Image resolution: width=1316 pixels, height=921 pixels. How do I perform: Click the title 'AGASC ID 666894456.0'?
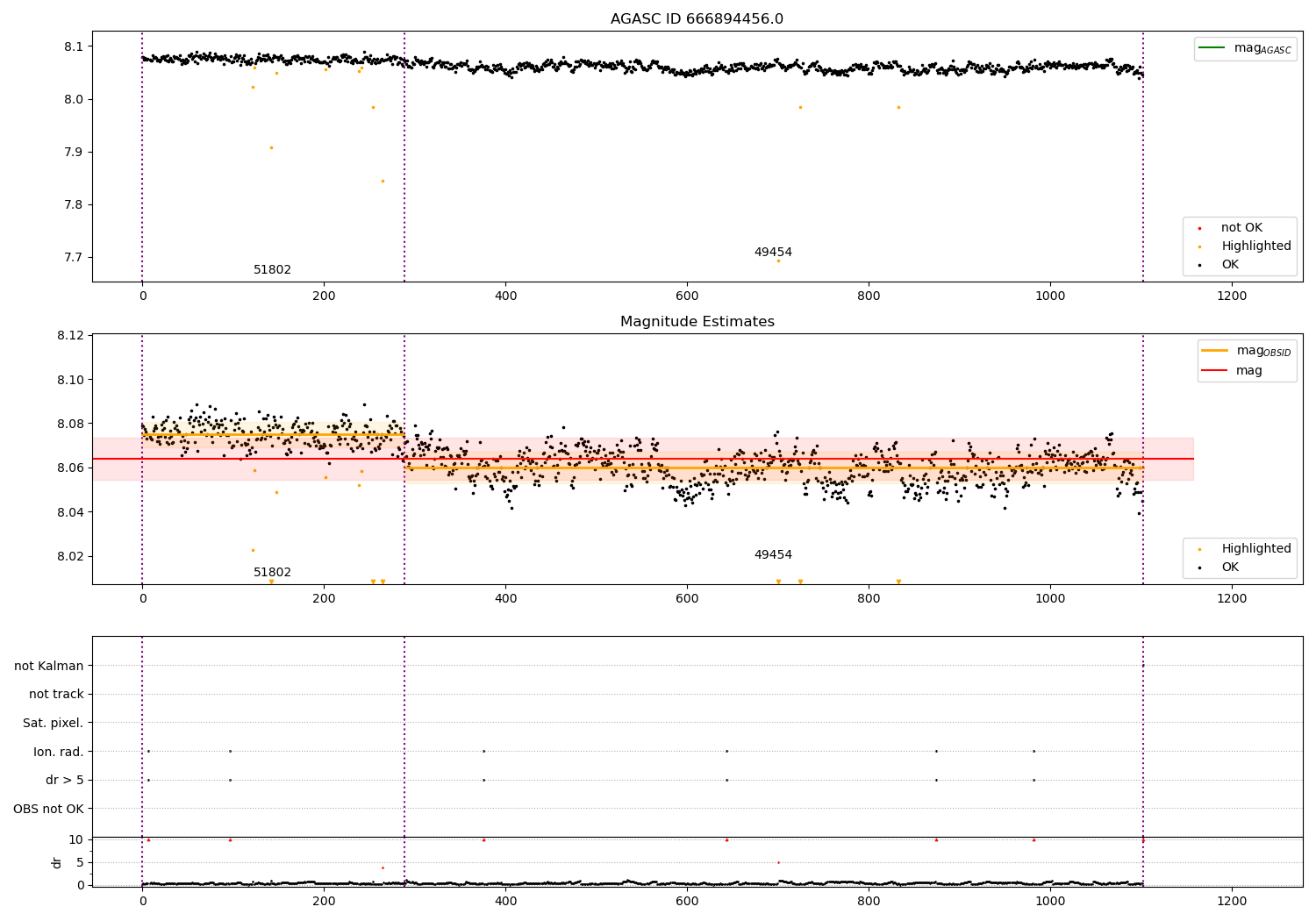pos(697,19)
